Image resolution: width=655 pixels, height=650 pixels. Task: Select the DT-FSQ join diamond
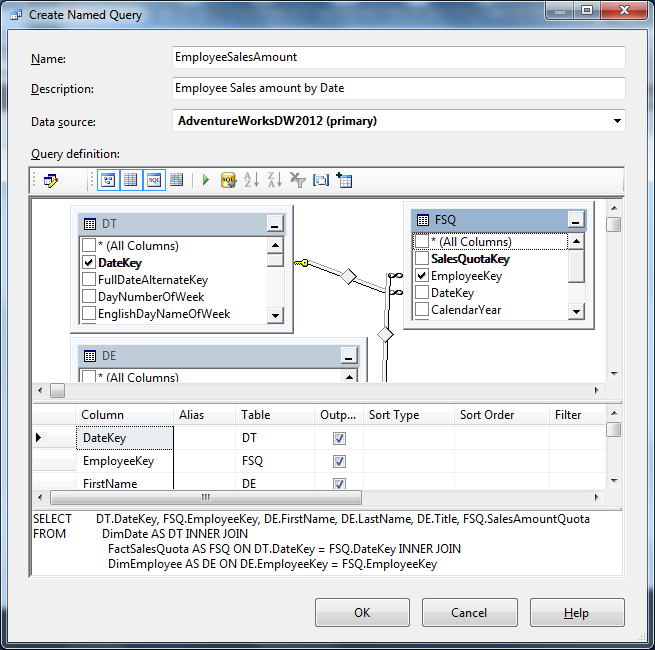coord(348,277)
